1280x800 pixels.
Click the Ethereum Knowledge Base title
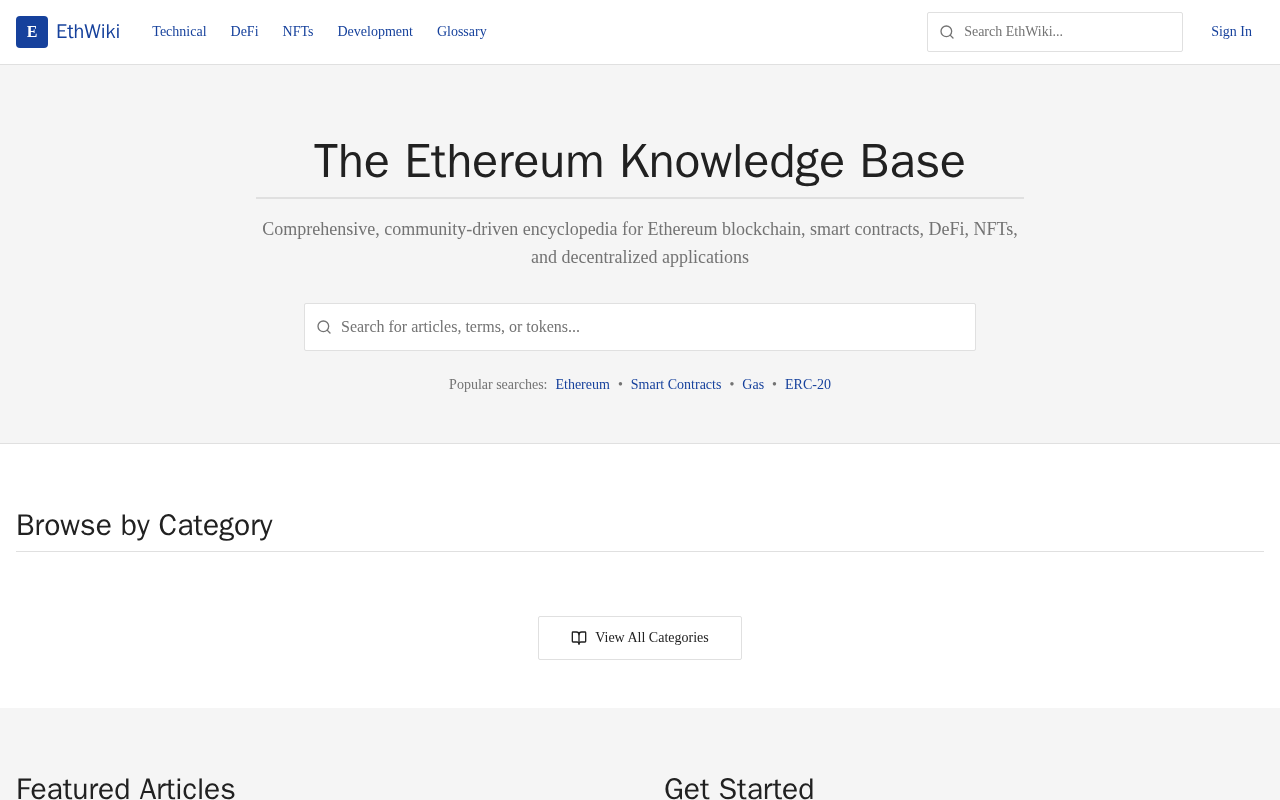(x=640, y=161)
